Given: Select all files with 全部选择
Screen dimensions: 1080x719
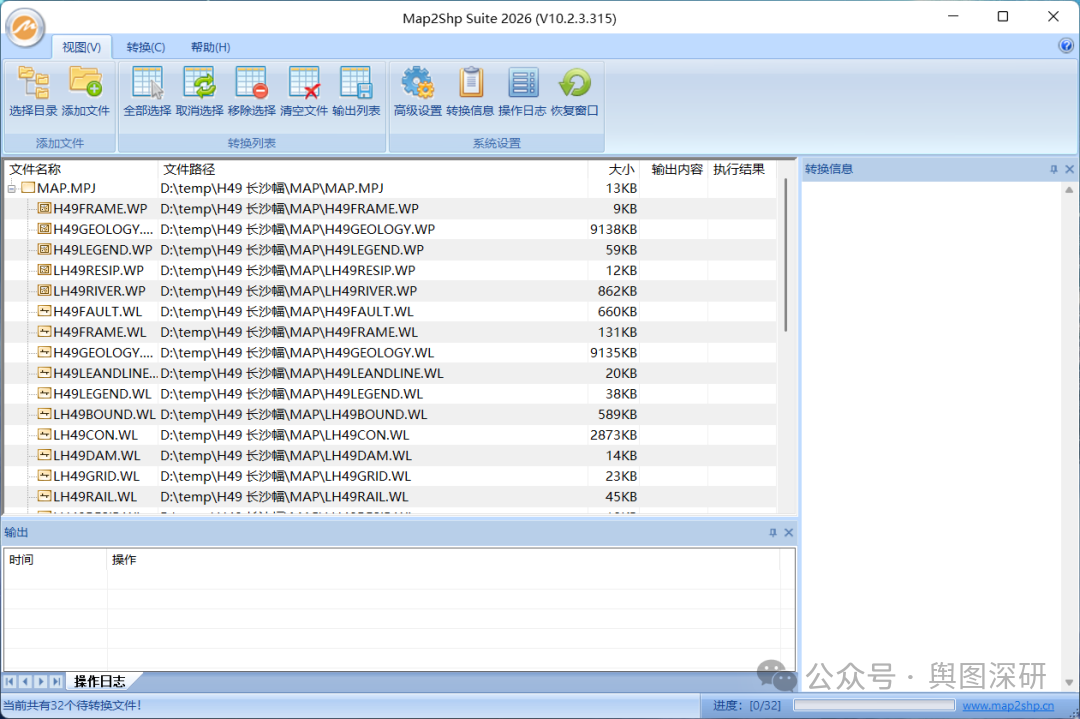Looking at the screenshot, I should pyautogui.click(x=147, y=83).
